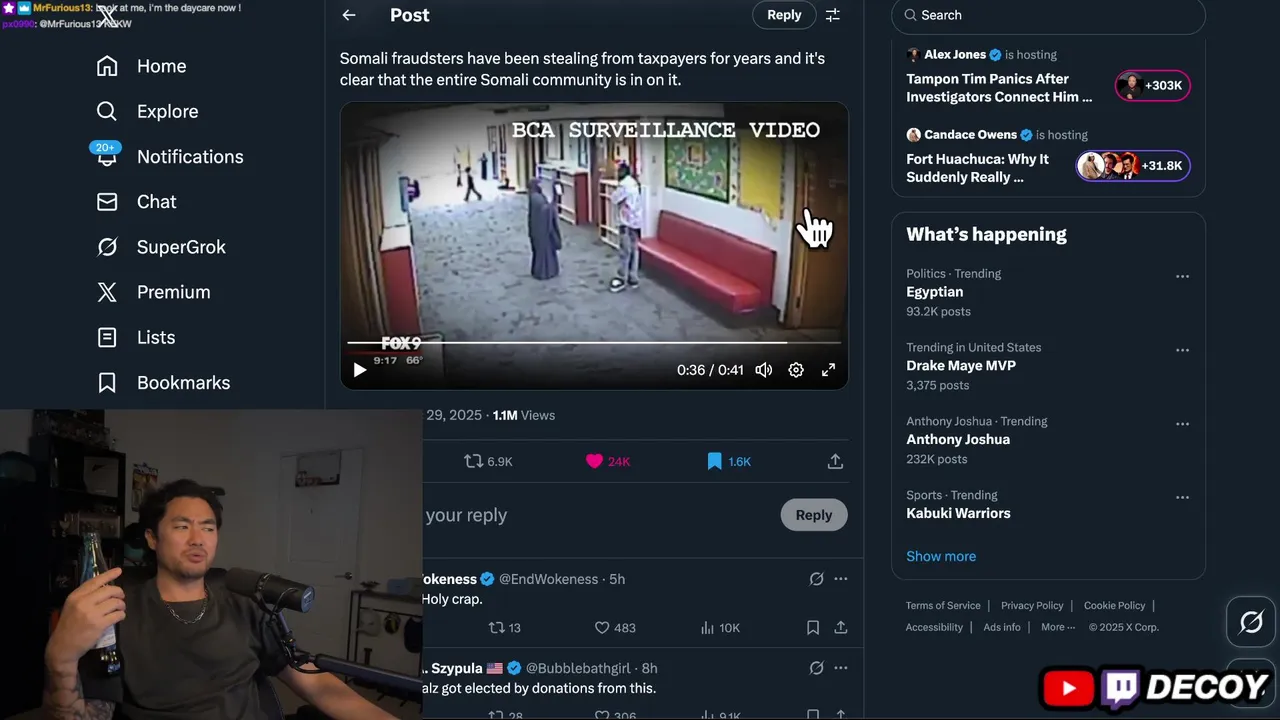1280x720 pixels.
Task: Click Grok icon on EndWokeness reply
Action: [816, 579]
